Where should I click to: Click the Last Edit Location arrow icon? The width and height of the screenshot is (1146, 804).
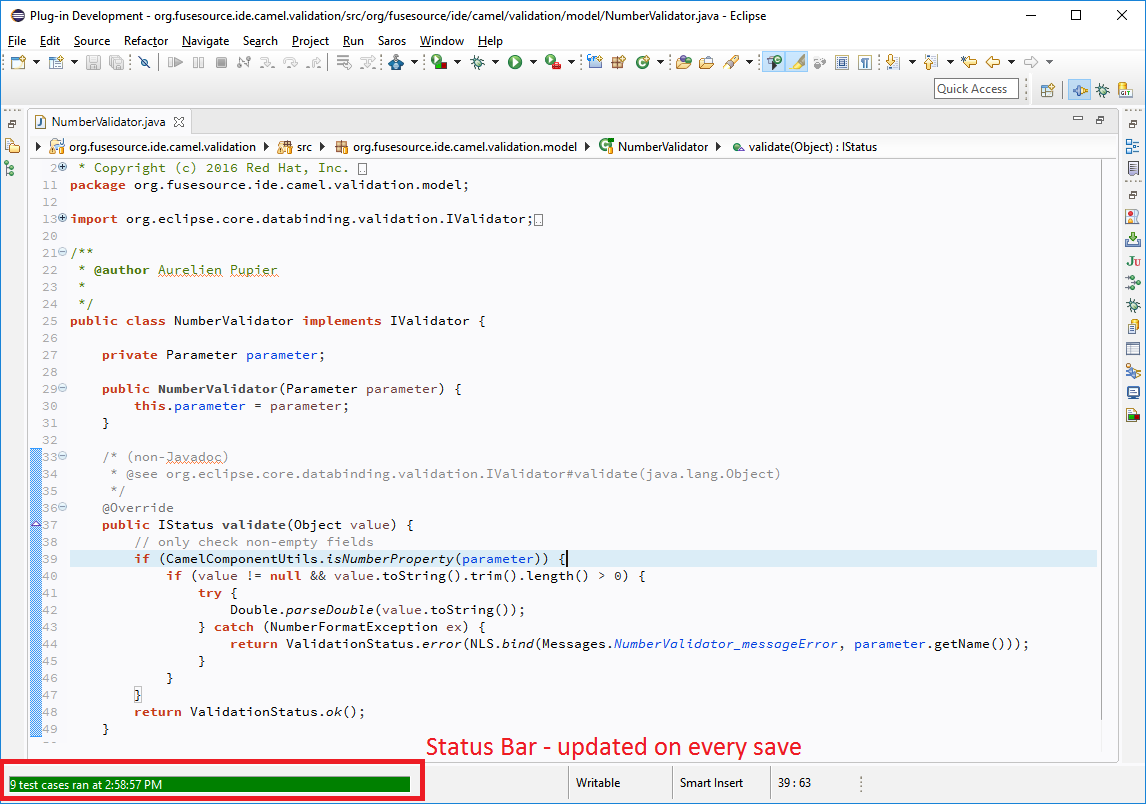click(x=968, y=62)
